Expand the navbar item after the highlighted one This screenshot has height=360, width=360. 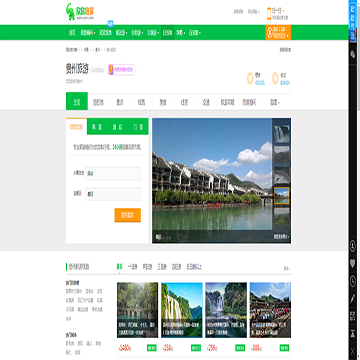[x=181, y=33]
